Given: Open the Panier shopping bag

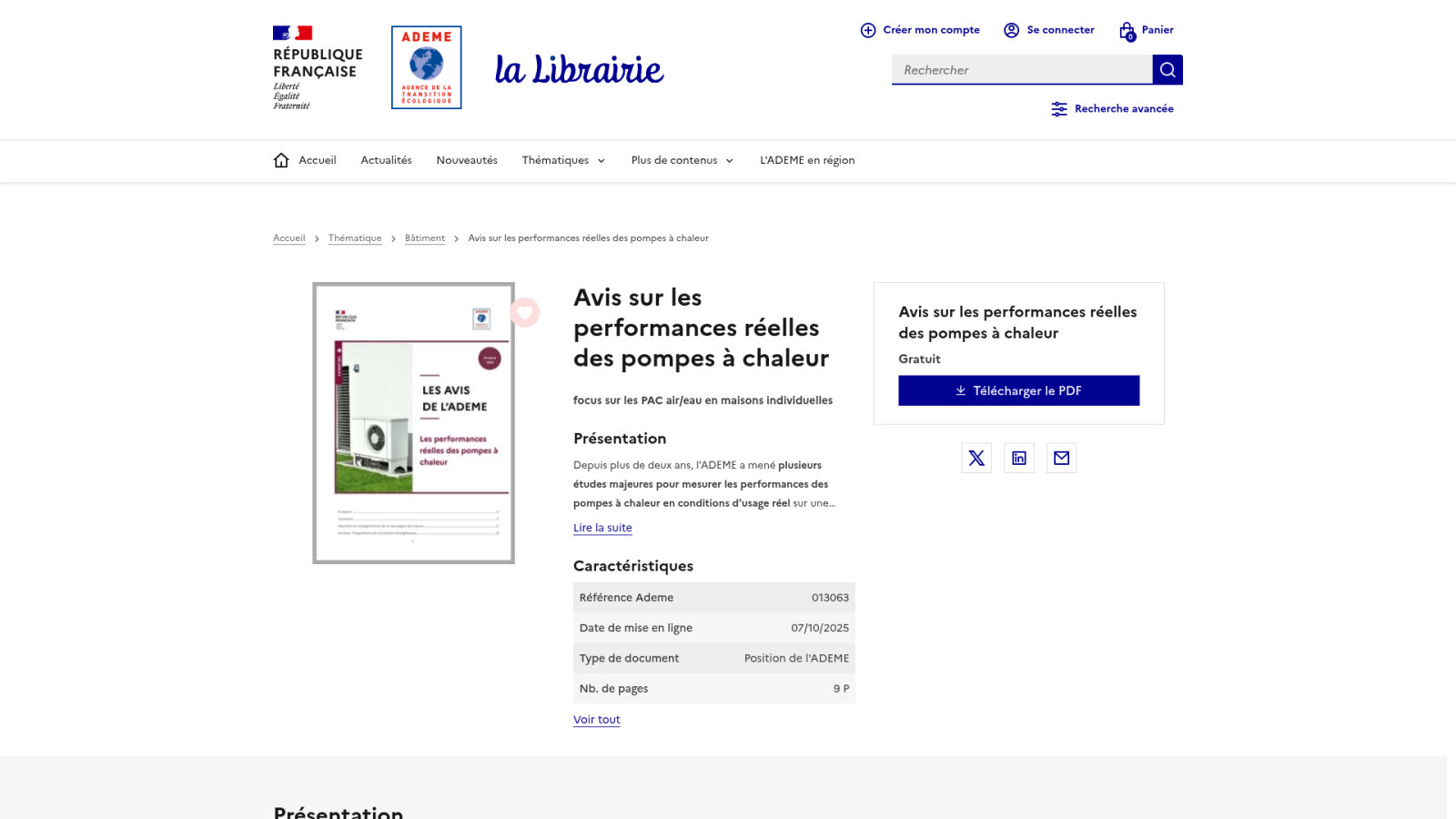Looking at the screenshot, I should [1146, 31].
